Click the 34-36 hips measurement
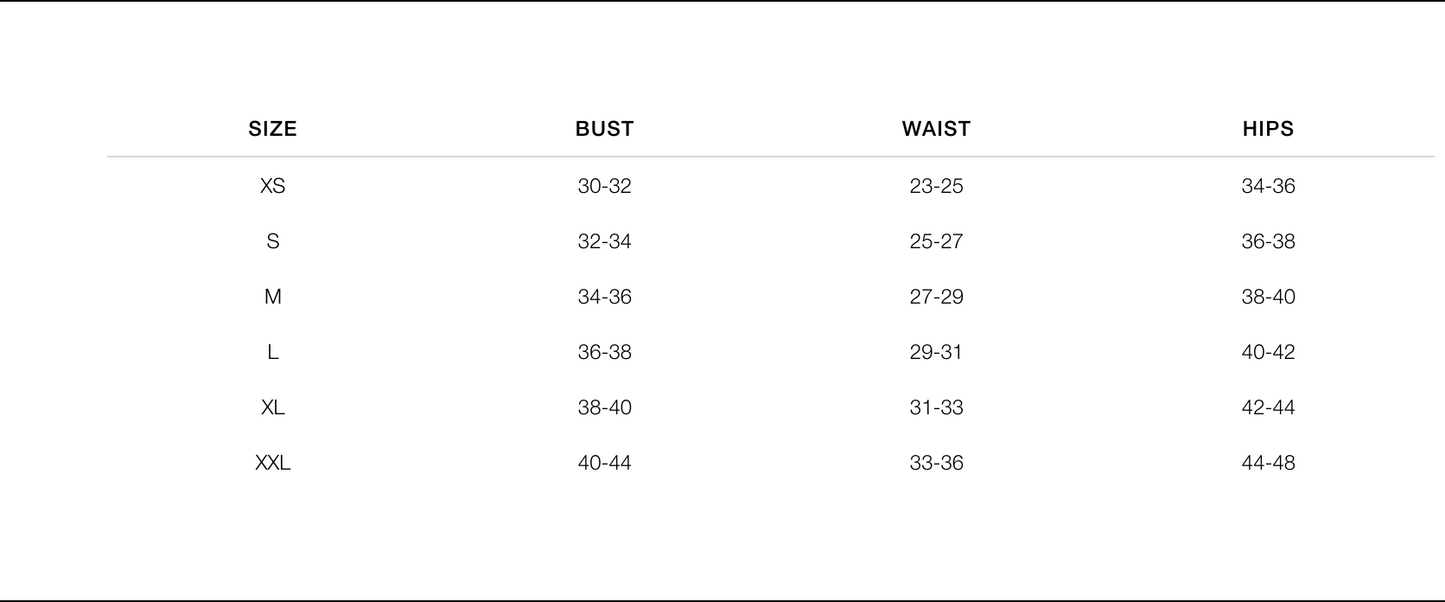1445x602 pixels. click(1268, 186)
